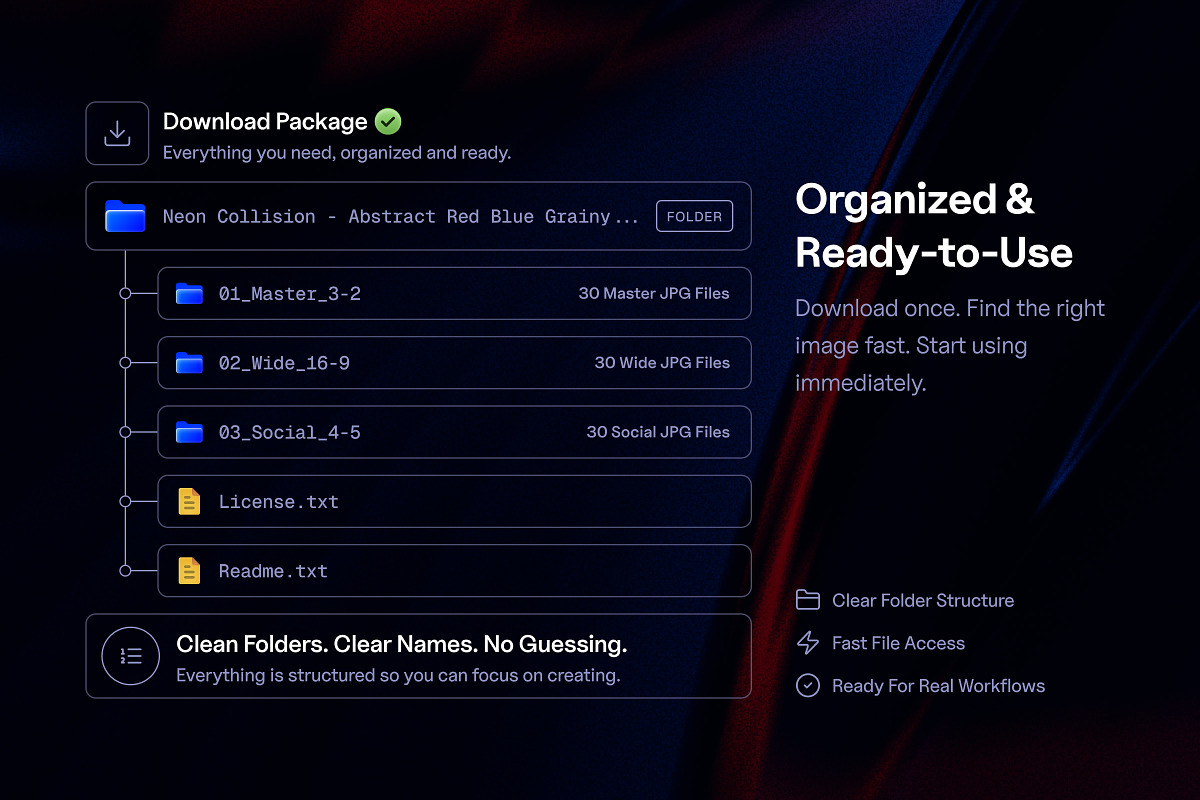Click the tree node circle beside 01_Master_3-2

point(125,293)
